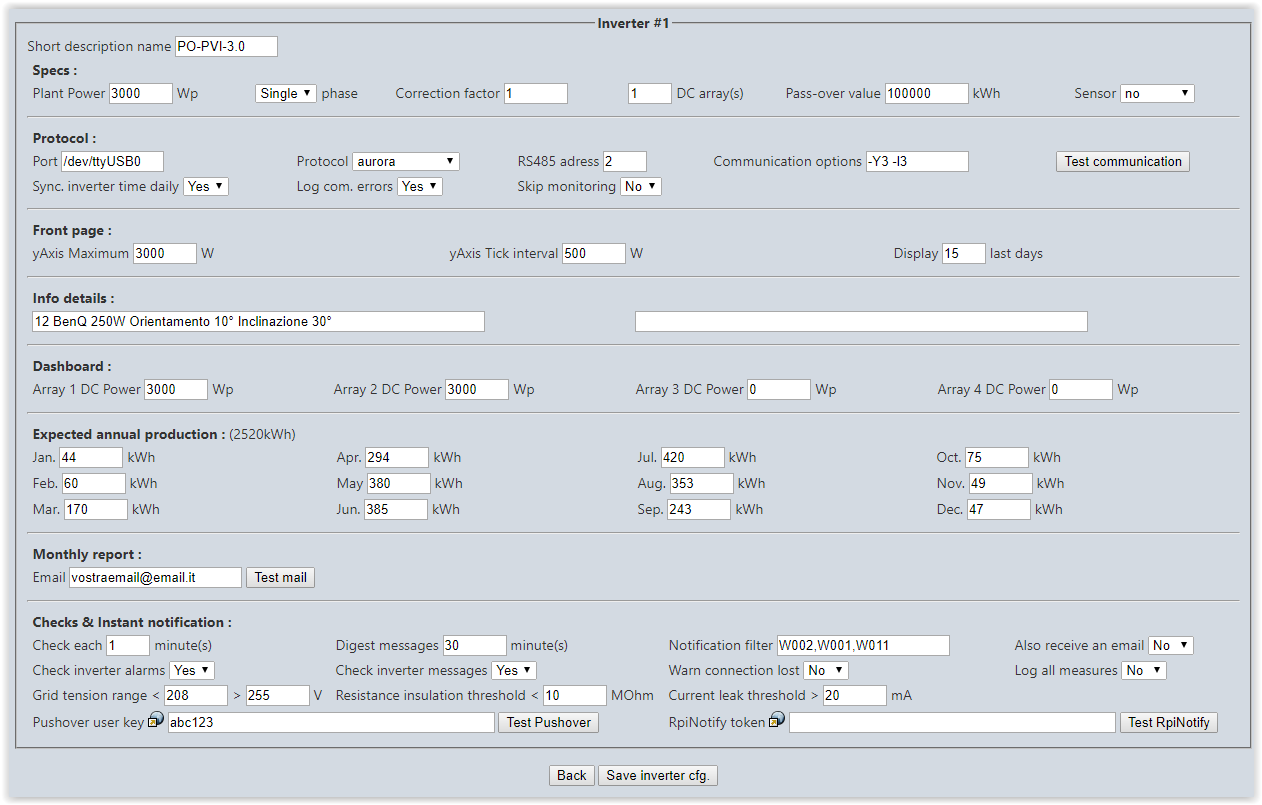
Task: Edit the Nov. production field
Action: (1001, 483)
